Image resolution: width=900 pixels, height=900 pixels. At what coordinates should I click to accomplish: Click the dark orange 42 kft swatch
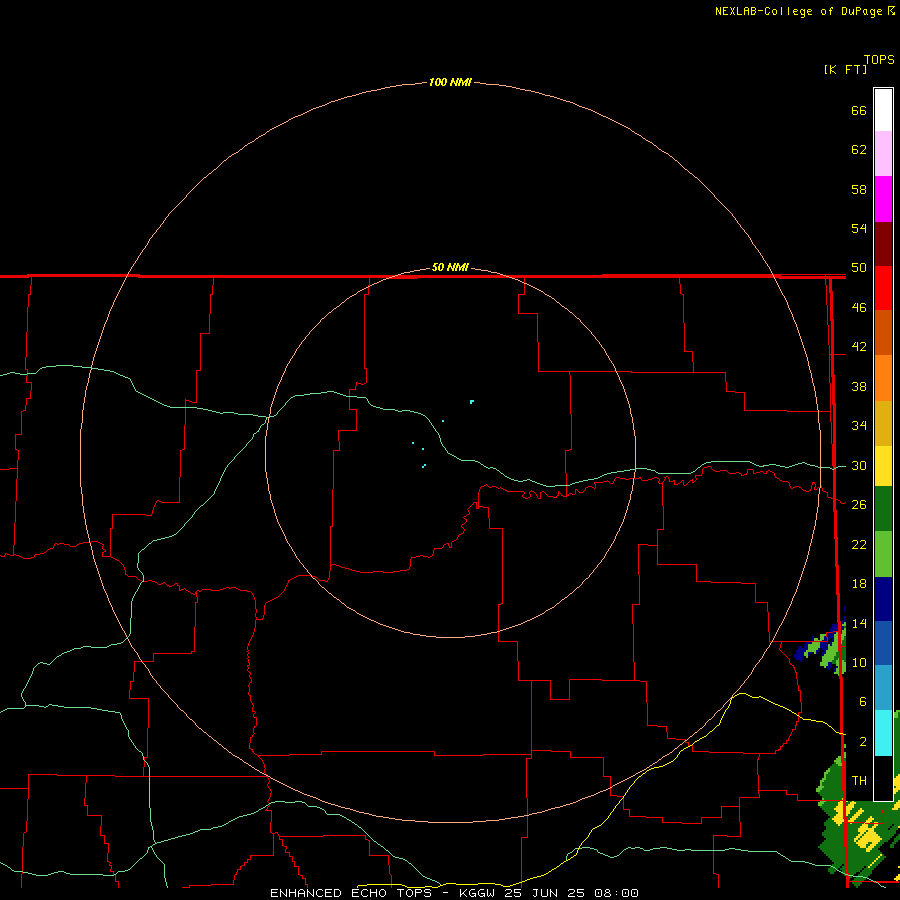(x=883, y=333)
